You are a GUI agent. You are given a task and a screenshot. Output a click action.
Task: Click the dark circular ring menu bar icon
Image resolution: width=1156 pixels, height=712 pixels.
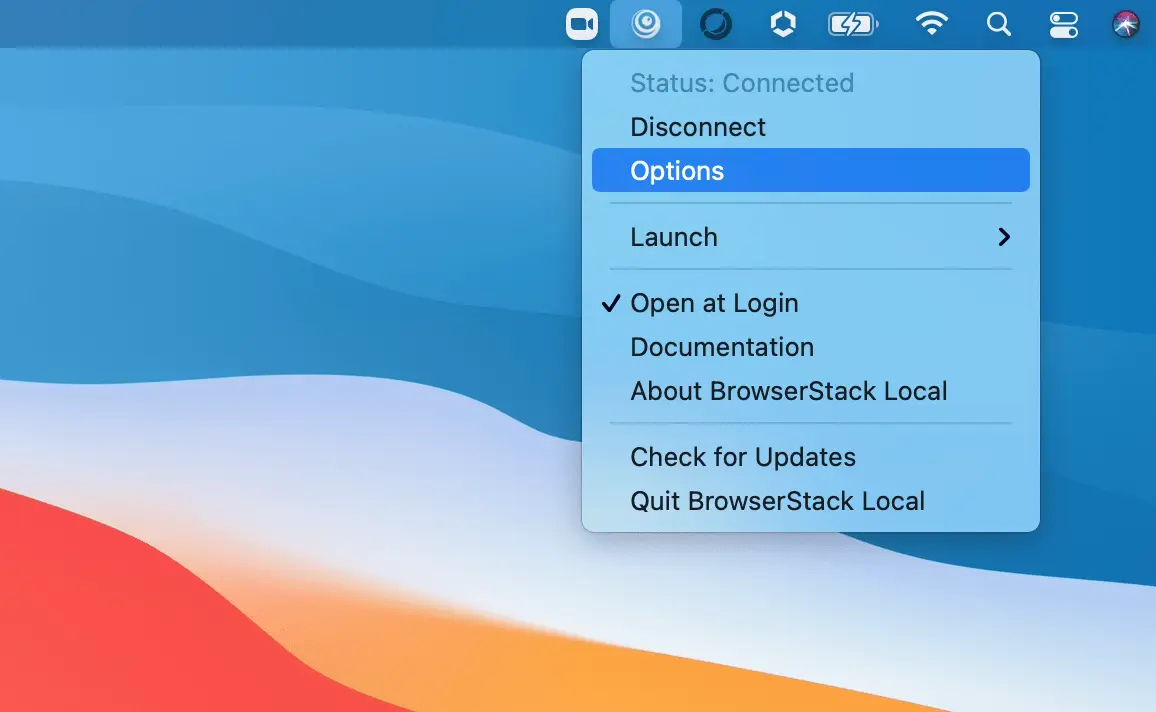pos(715,24)
